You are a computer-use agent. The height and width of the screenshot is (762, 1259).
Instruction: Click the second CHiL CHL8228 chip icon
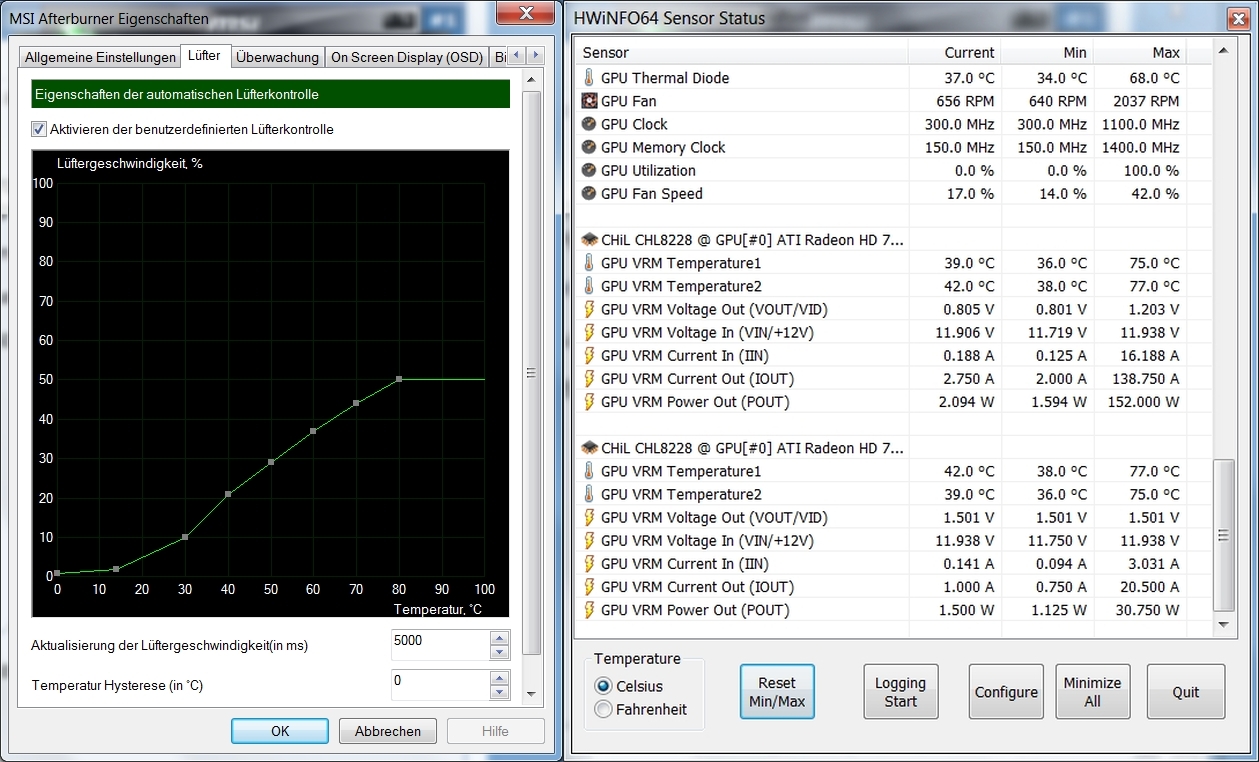click(x=589, y=448)
